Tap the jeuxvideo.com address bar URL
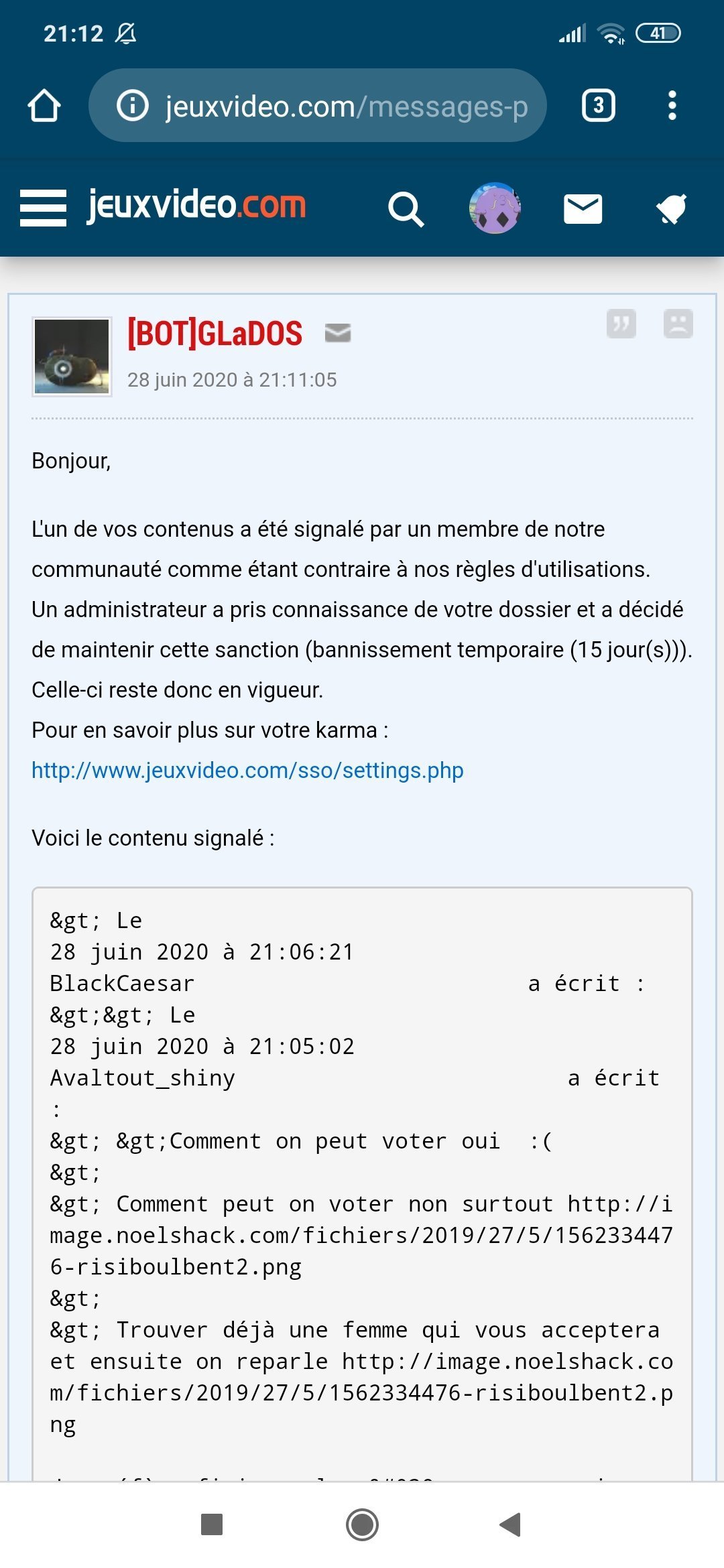Viewport: 724px width, 1568px height. coord(346,107)
